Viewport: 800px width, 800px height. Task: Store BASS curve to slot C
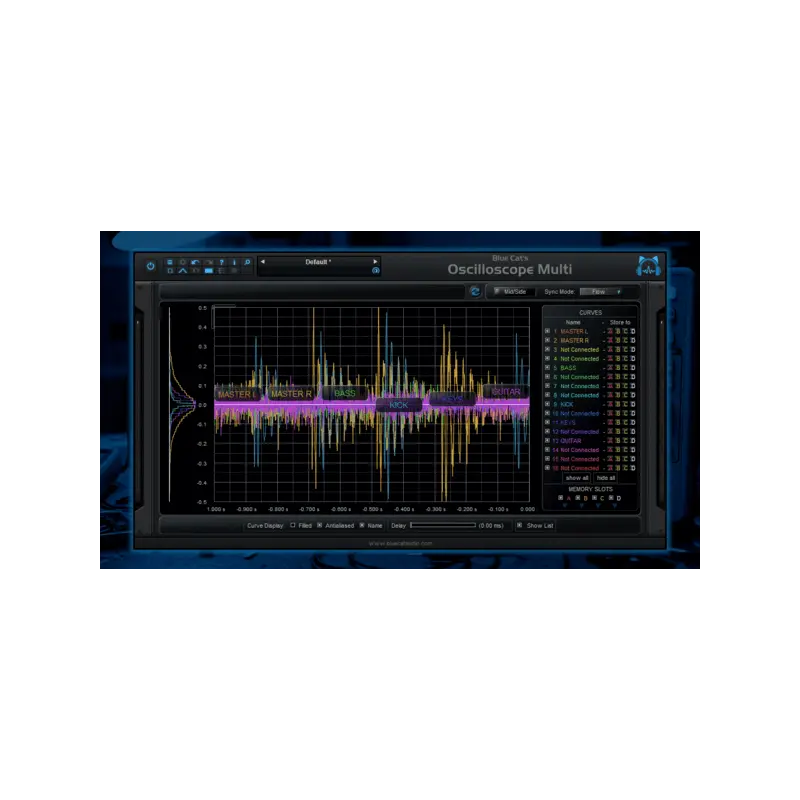[626, 367]
